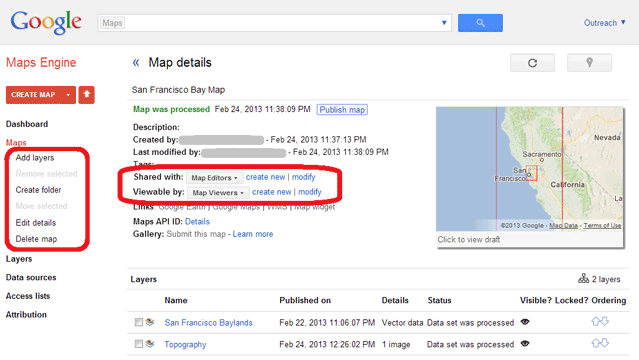Screen dimensions: 639x360
Task: Open San Francisco Baylands layer link
Action: 208,322
